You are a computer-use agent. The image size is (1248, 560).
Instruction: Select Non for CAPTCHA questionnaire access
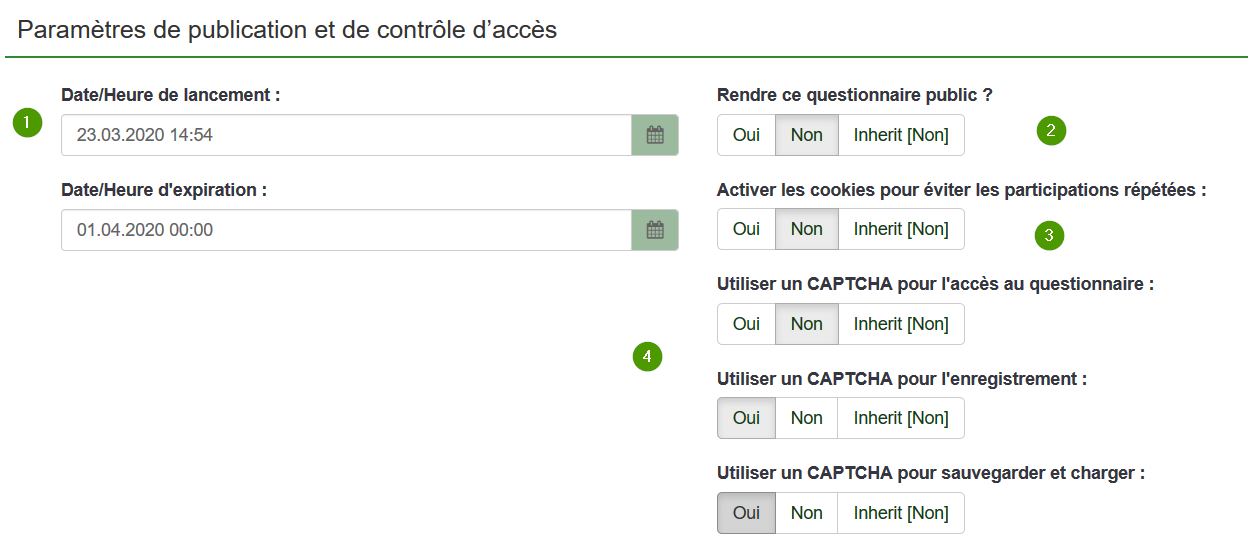click(807, 324)
